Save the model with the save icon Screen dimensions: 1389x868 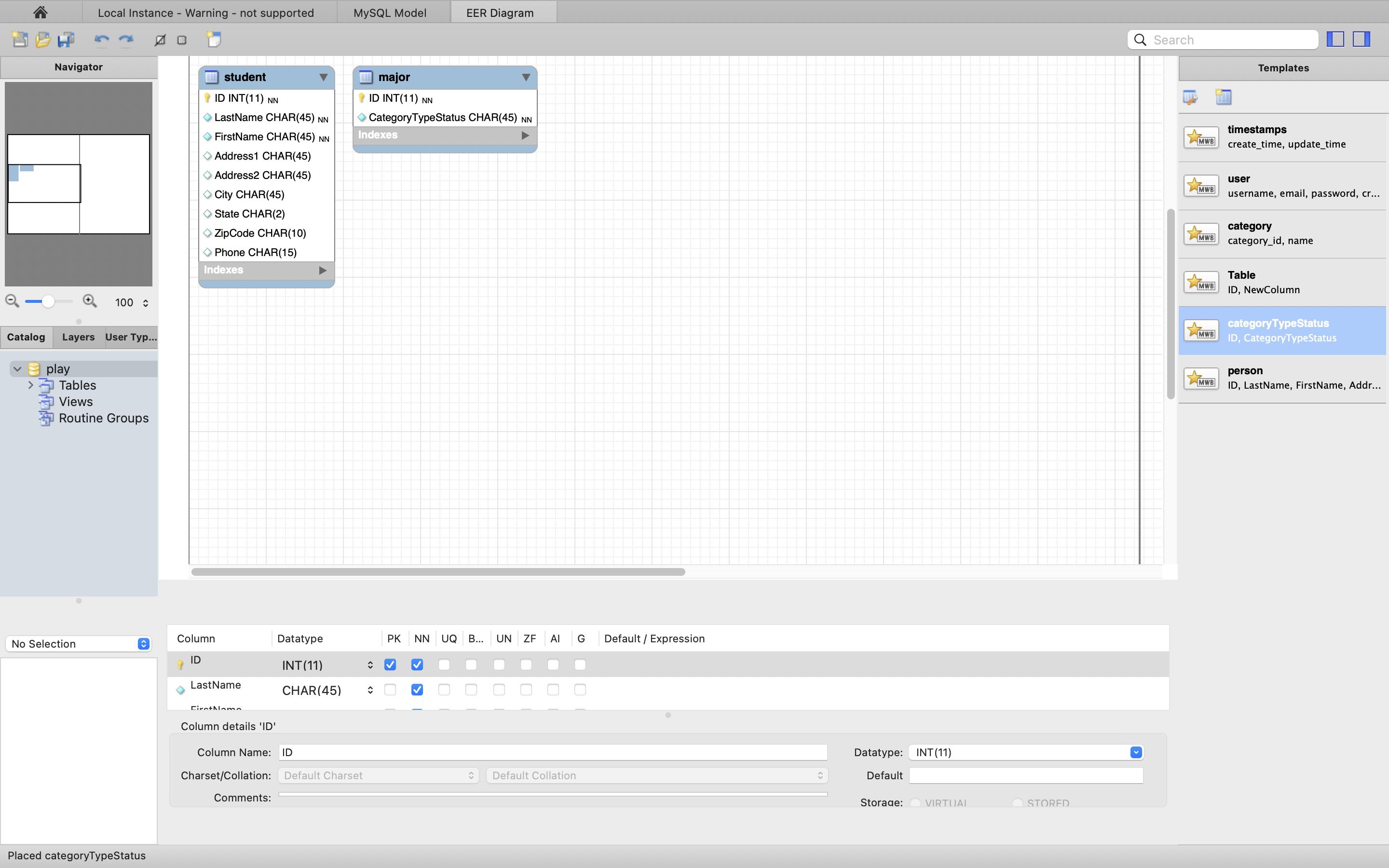66,39
